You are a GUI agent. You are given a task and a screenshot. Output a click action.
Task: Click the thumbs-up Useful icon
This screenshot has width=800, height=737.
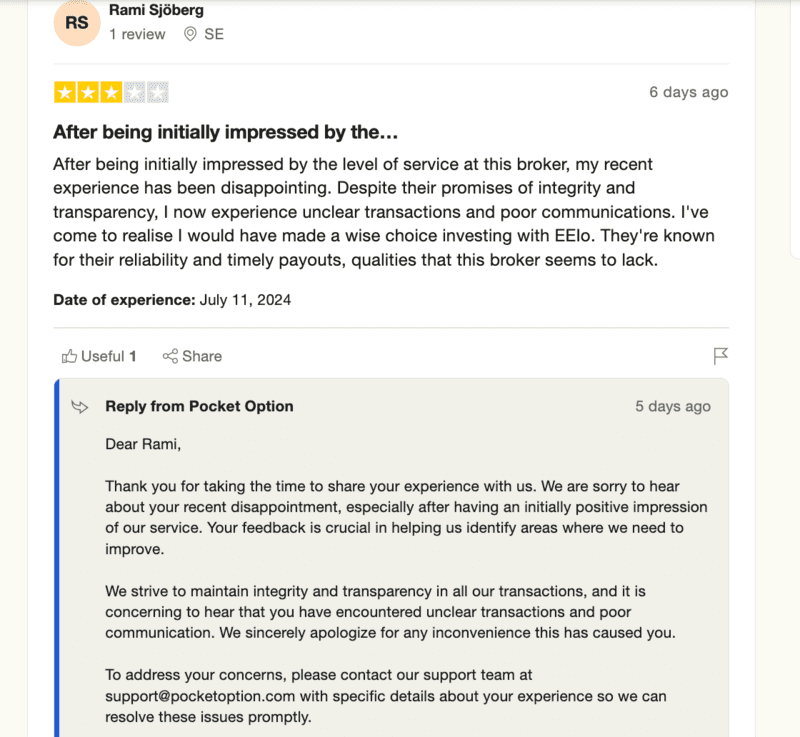70,356
